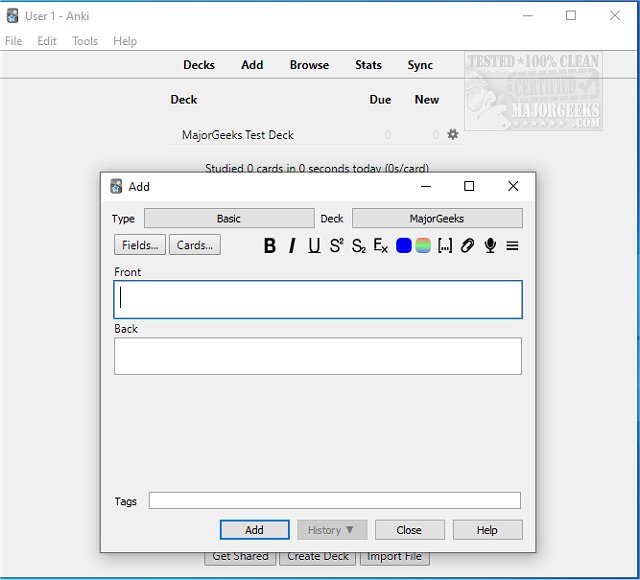The width and height of the screenshot is (640, 580).
Task: Toggle underline text formatting
Action: click(x=314, y=246)
